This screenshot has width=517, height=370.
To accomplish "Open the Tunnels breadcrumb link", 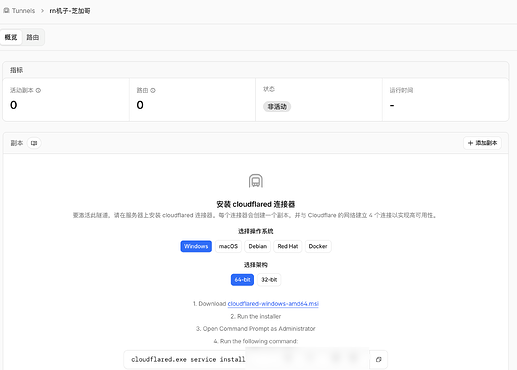I will (x=23, y=11).
